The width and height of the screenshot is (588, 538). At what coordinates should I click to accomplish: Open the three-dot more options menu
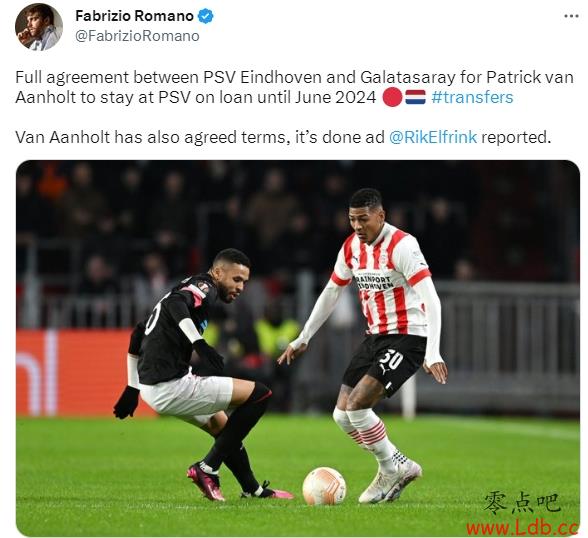[x=571, y=16]
